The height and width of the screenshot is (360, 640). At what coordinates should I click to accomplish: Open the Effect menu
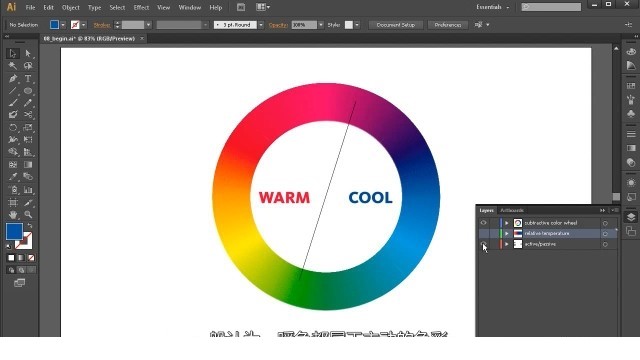click(x=141, y=7)
